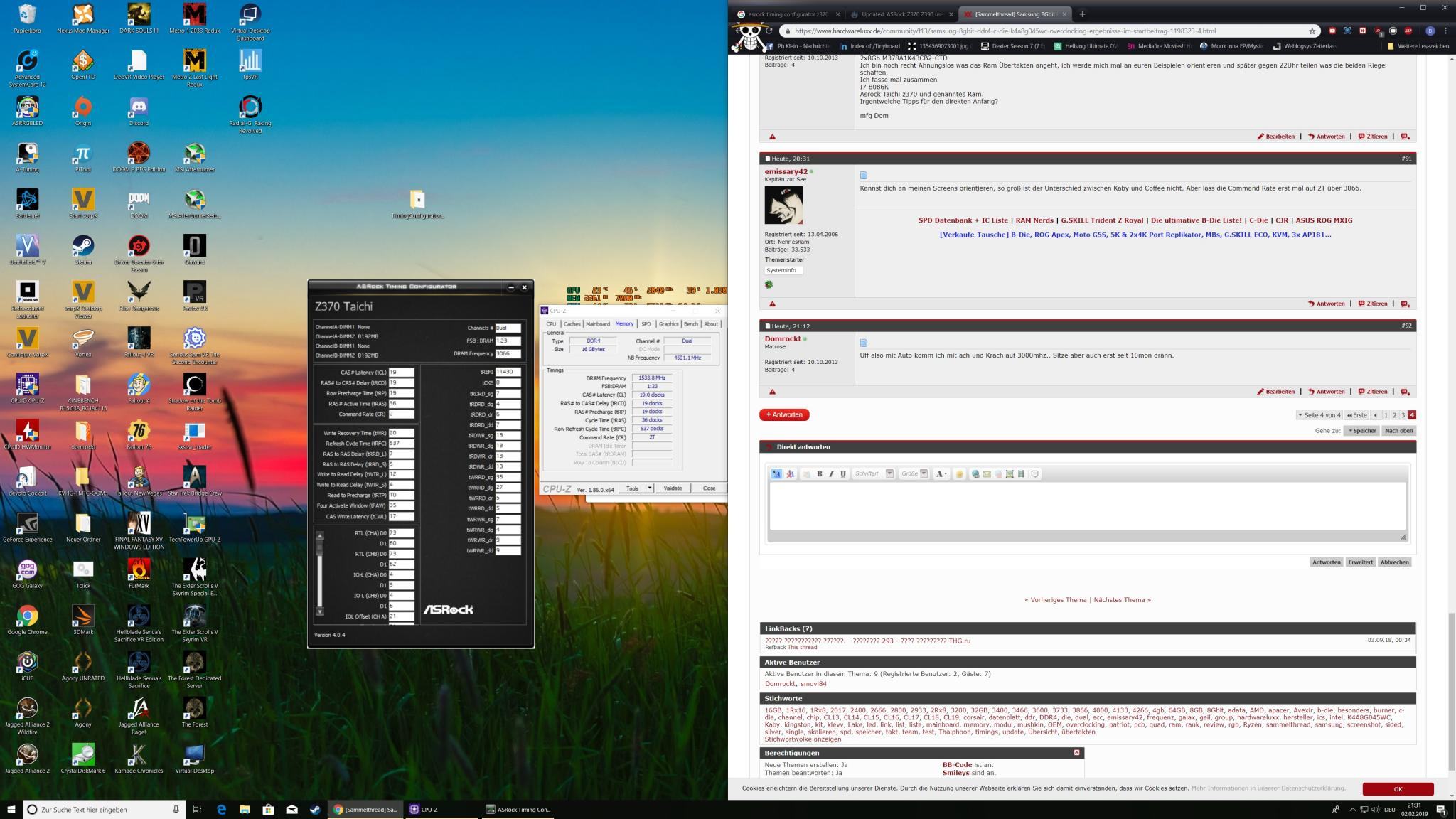Insert an image in the reply editor
The image size is (1456, 819).
(1010, 474)
